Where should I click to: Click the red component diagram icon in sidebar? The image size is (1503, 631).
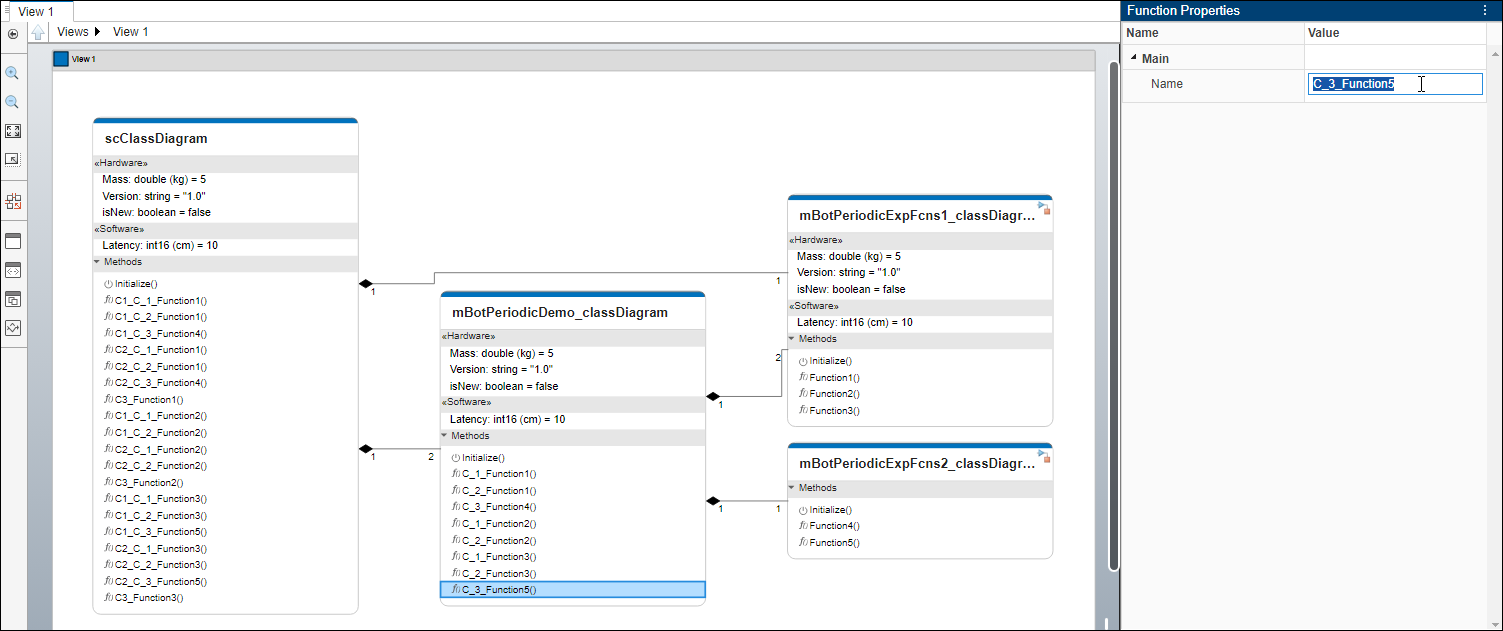(x=13, y=201)
